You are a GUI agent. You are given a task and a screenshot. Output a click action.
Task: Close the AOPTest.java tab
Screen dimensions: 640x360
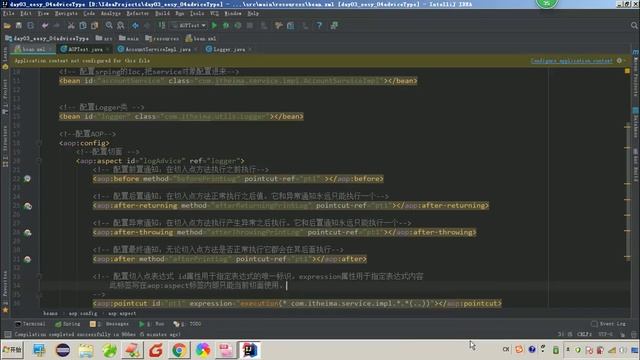[108, 49]
